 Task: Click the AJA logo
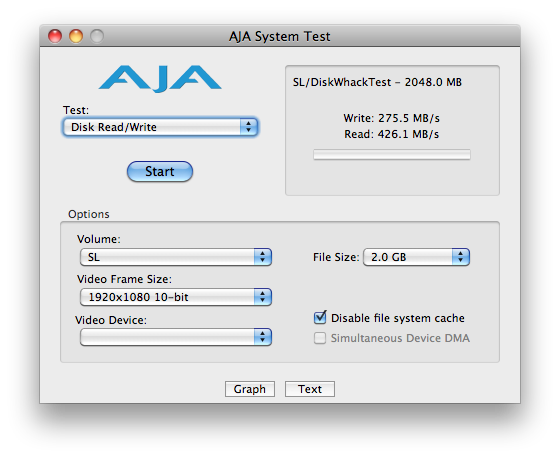point(160,78)
